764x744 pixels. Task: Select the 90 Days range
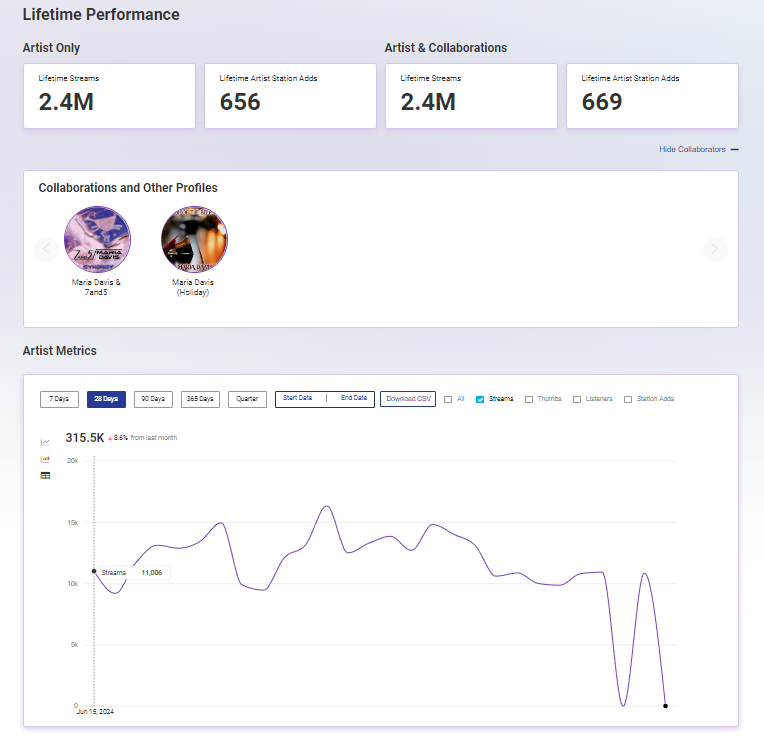pyautogui.click(x=153, y=399)
